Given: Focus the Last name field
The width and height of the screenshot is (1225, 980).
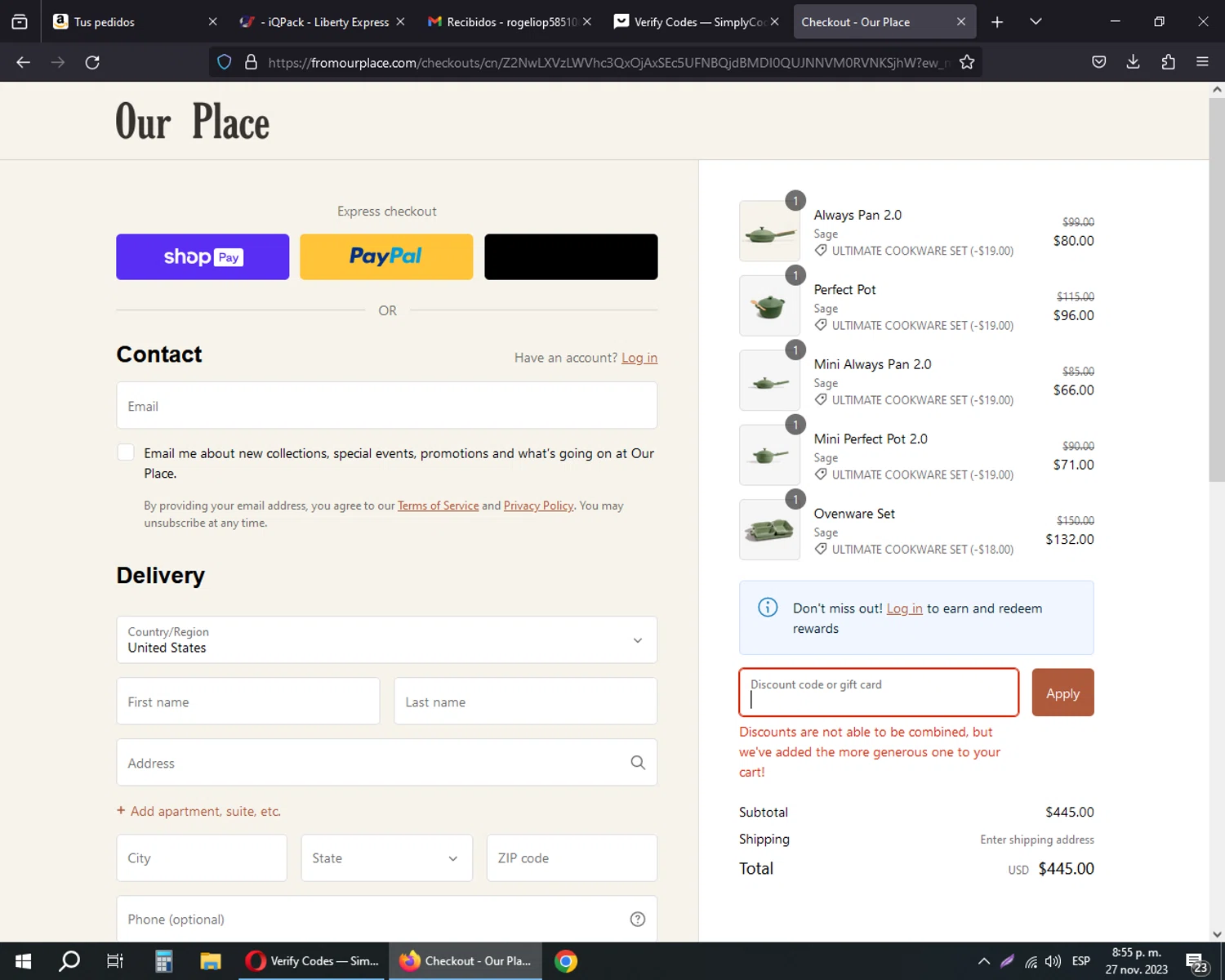Looking at the screenshot, I should 526,702.
